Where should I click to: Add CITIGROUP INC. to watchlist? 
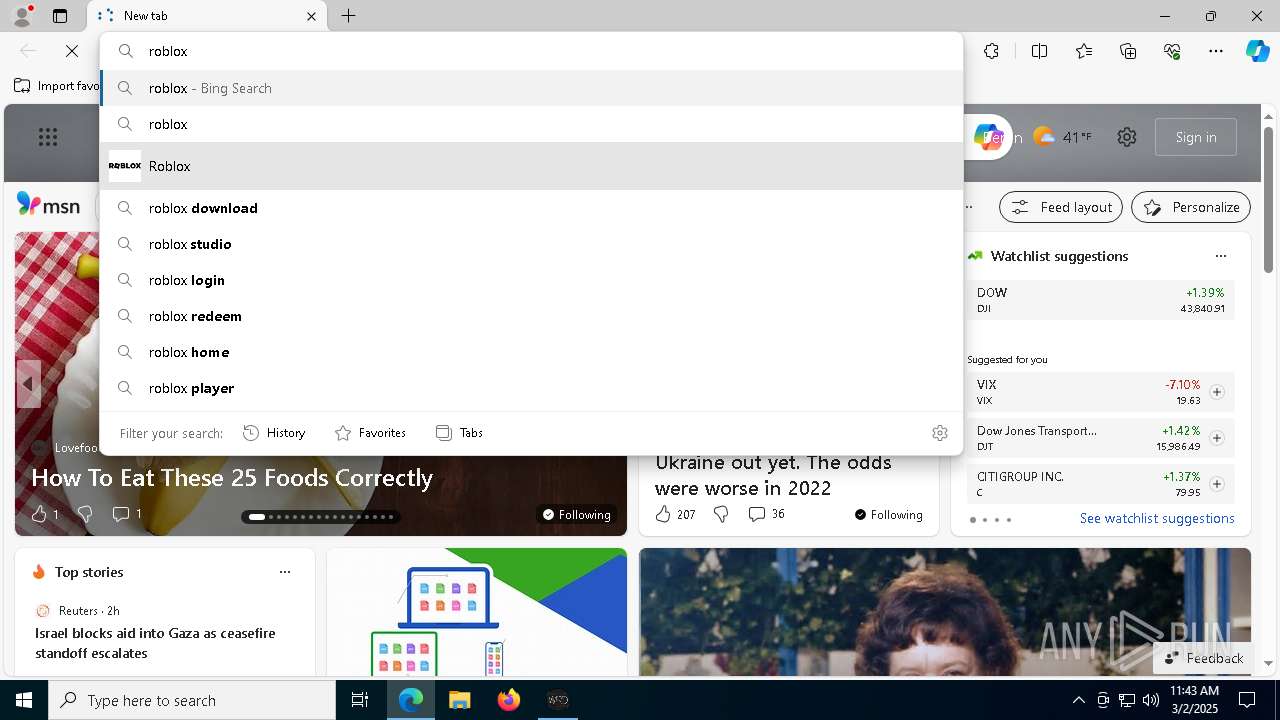1217,484
